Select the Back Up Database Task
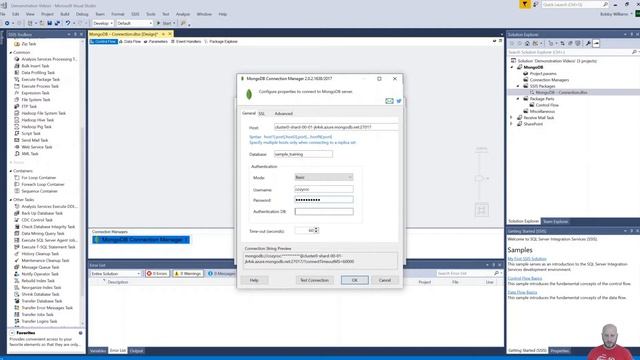This screenshot has width=640, height=360. point(42,213)
